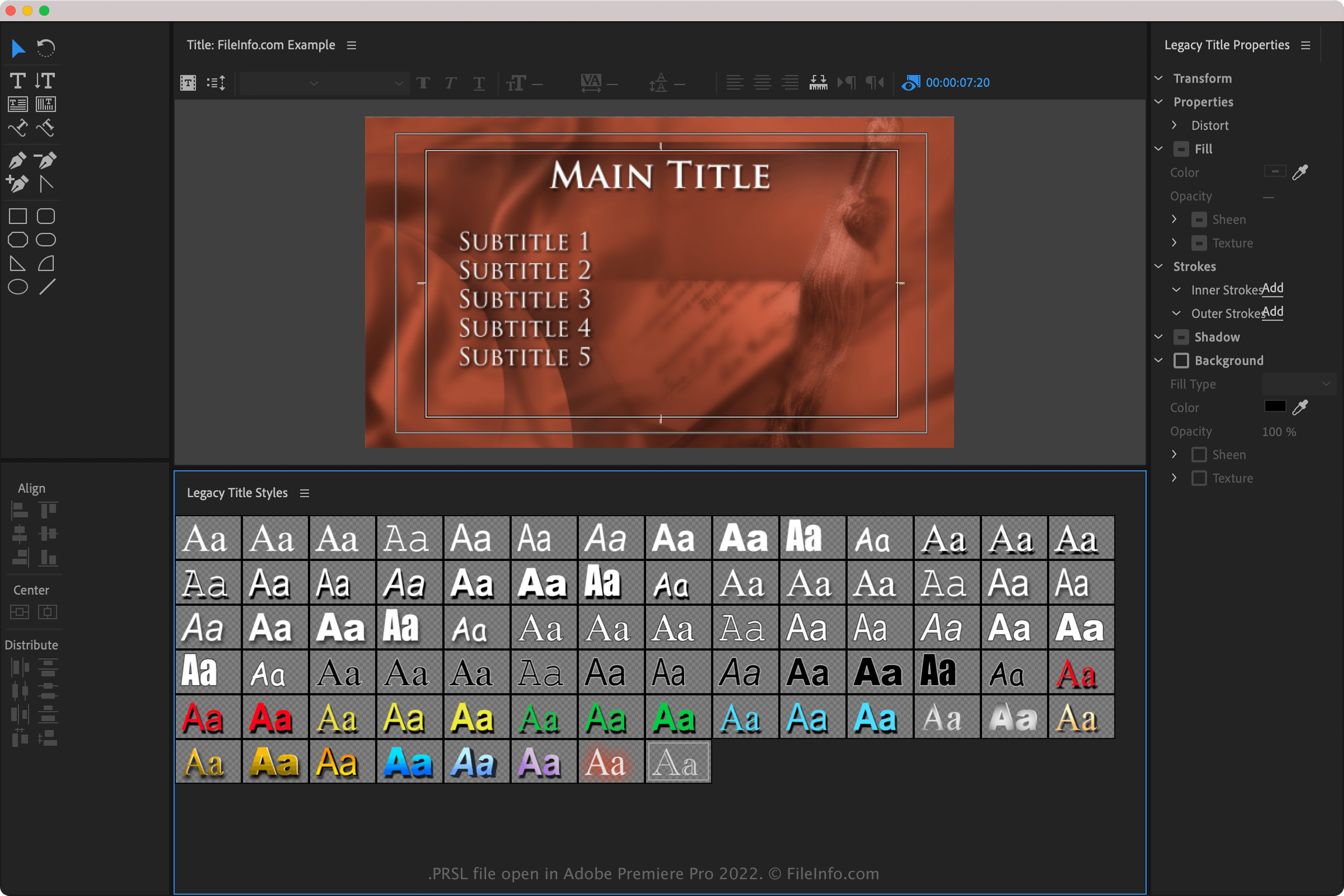
Task: Toggle Show Background Video icon
Action: point(911,83)
